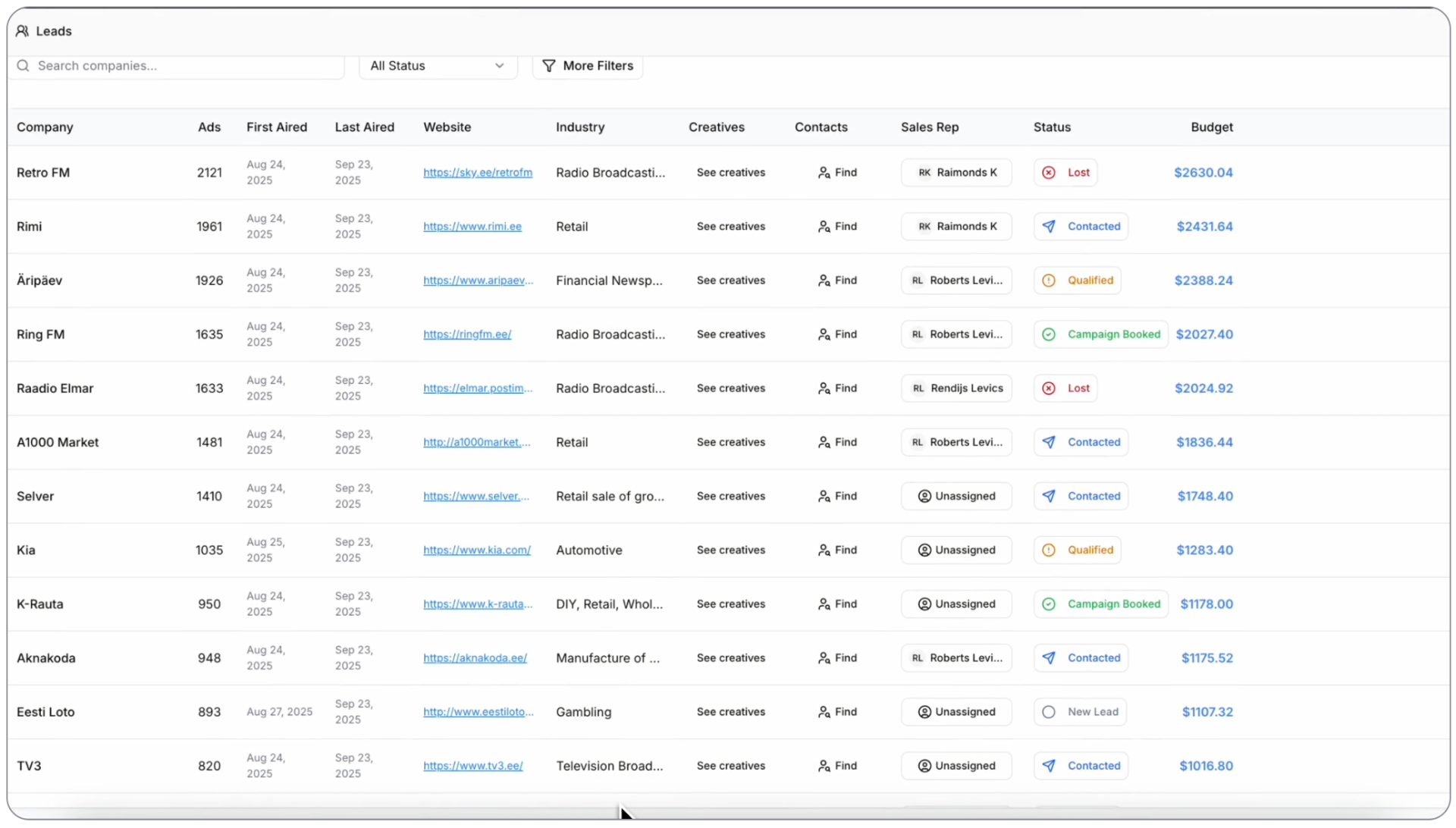Open the Unassigned sales rep selector for TV3
This screenshot has height=828, width=1456.
(956, 766)
